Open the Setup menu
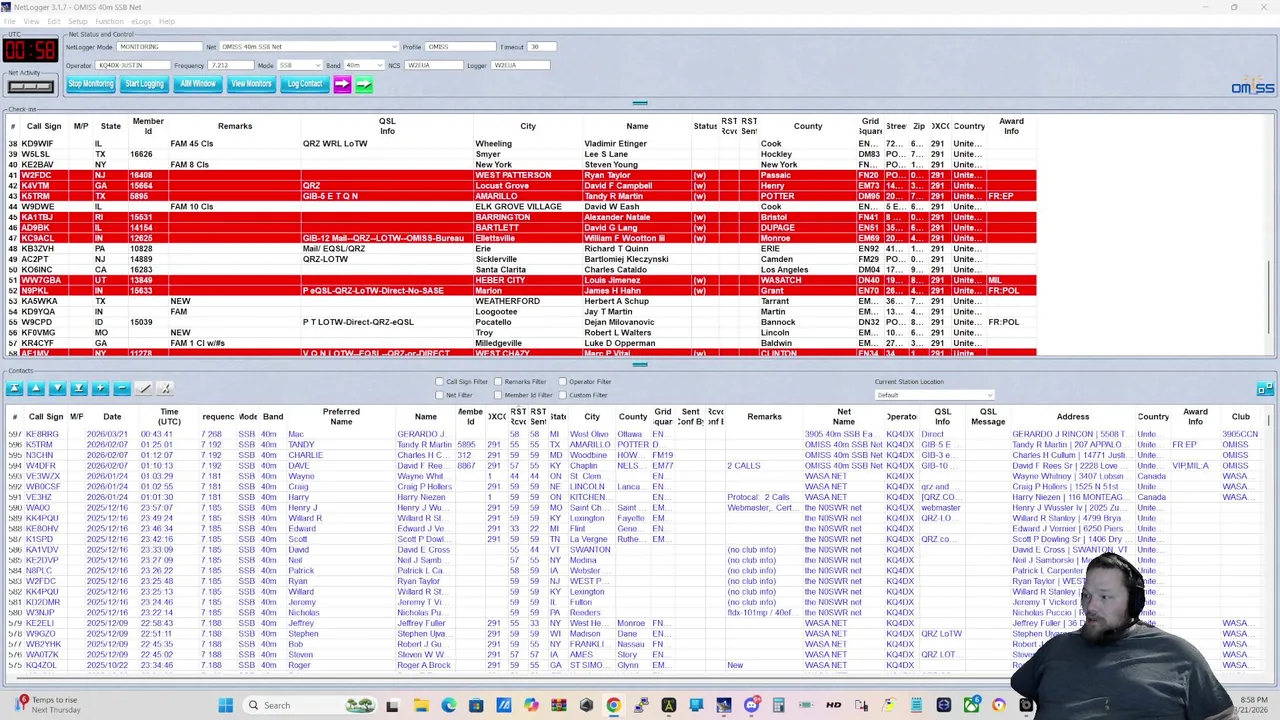Image resolution: width=1280 pixels, height=720 pixels. click(77, 21)
